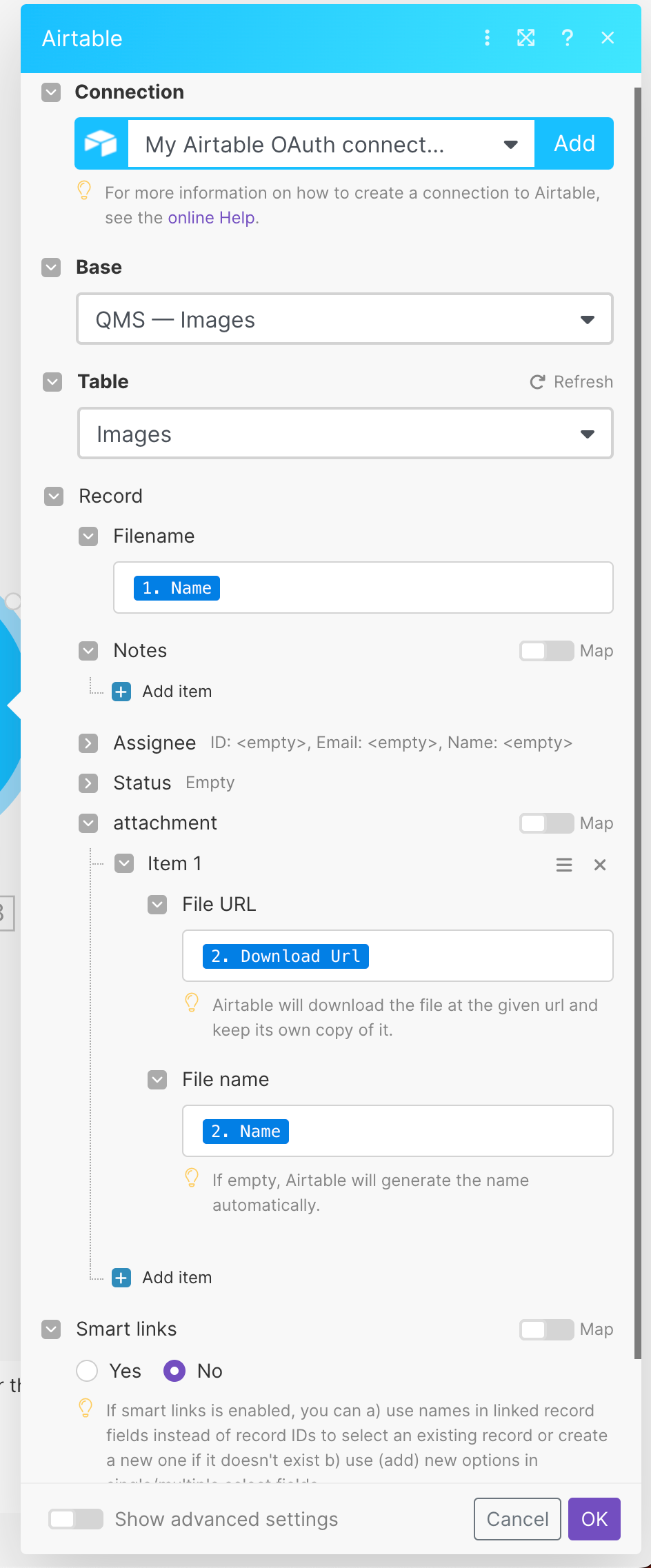Click the reorder handle for Item 1
The image size is (651, 1568).
pos(564,865)
